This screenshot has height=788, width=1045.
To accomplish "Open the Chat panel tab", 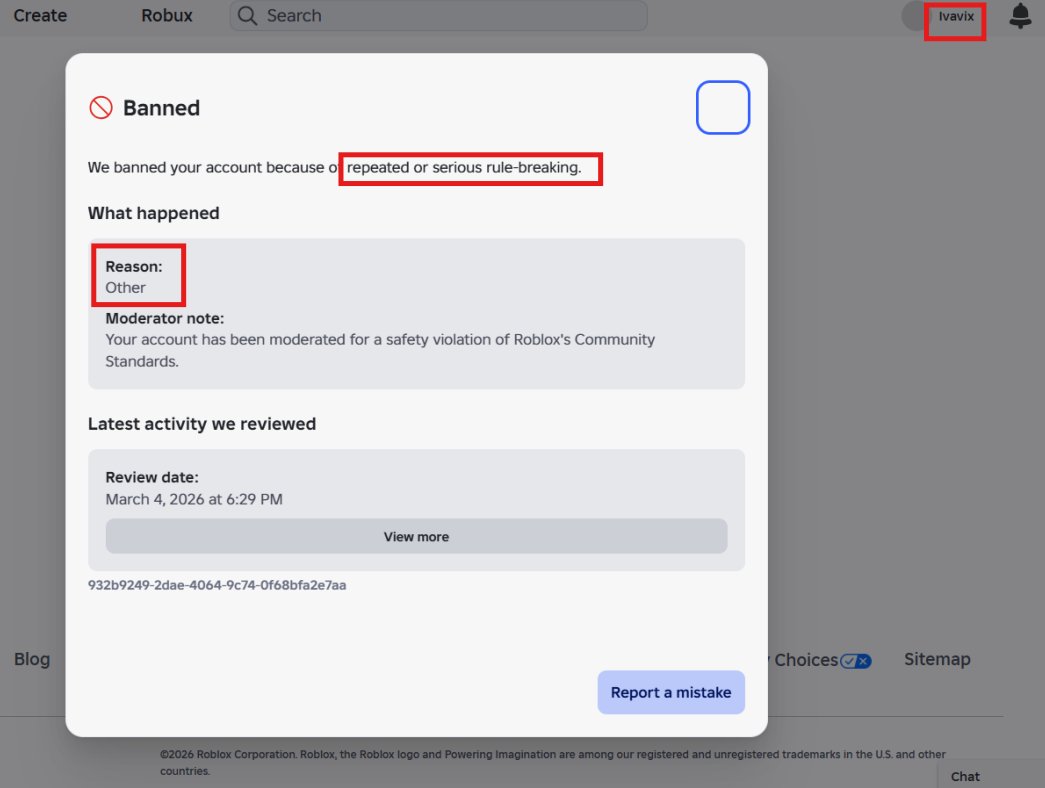I will (x=964, y=776).
